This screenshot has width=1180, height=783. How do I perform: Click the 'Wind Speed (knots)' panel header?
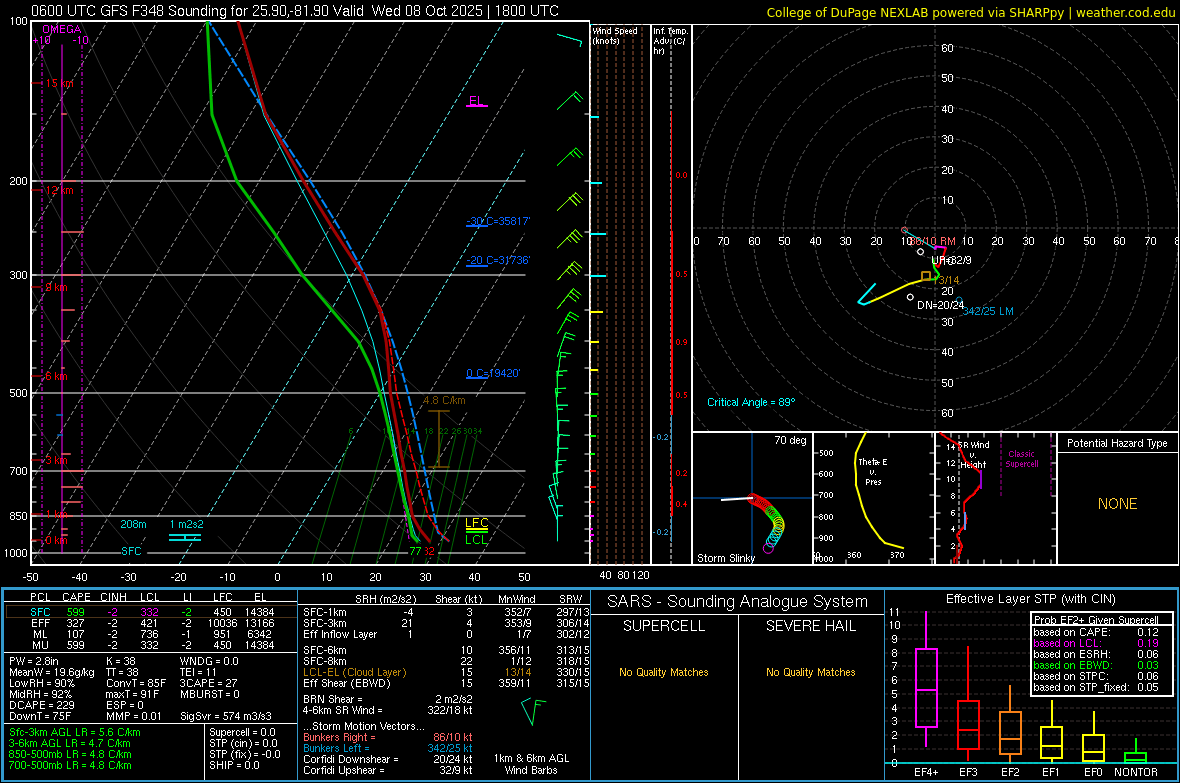(x=615, y=35)
